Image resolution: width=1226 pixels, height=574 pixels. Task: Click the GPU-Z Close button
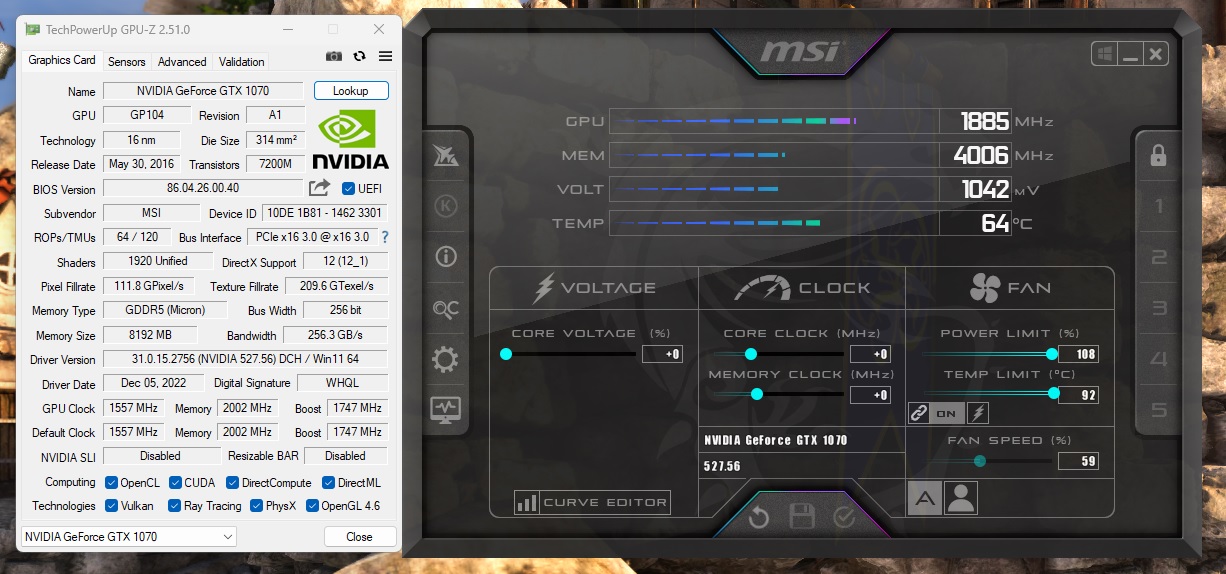360,537
